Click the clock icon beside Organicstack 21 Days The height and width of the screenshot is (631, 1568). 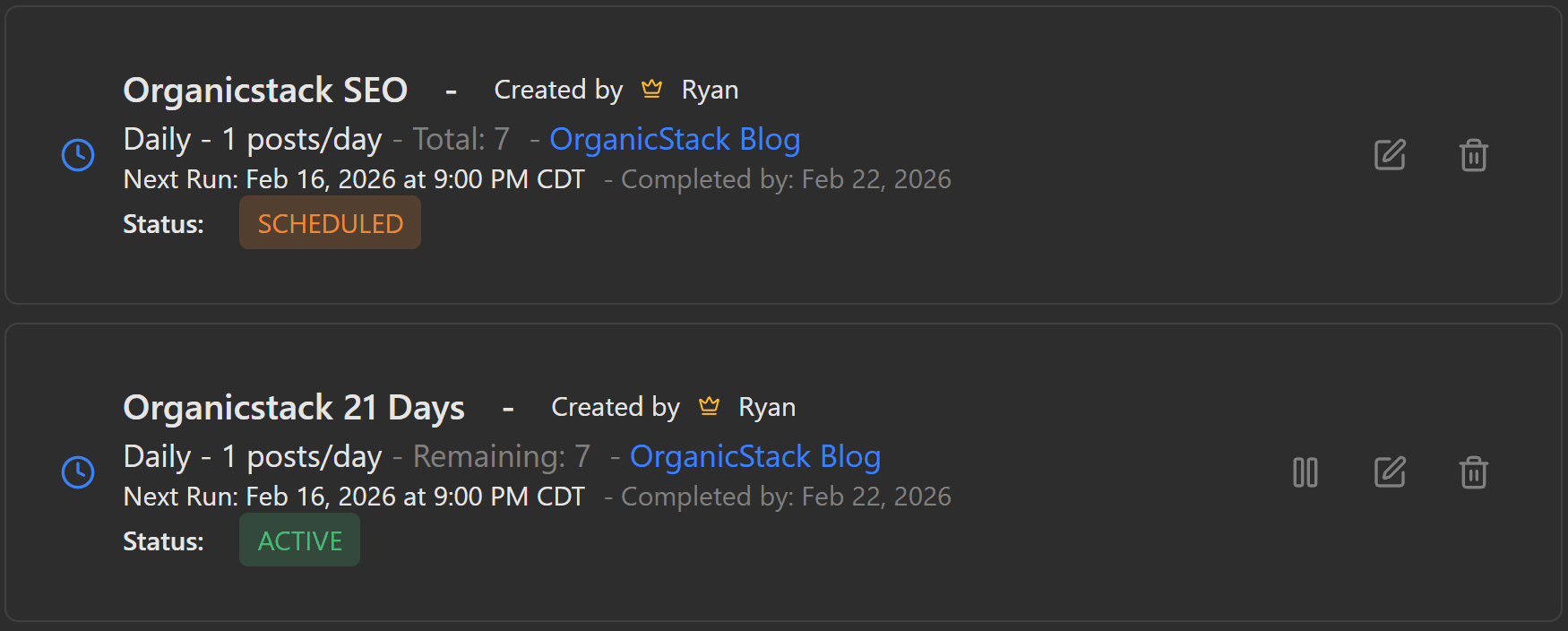78,472
